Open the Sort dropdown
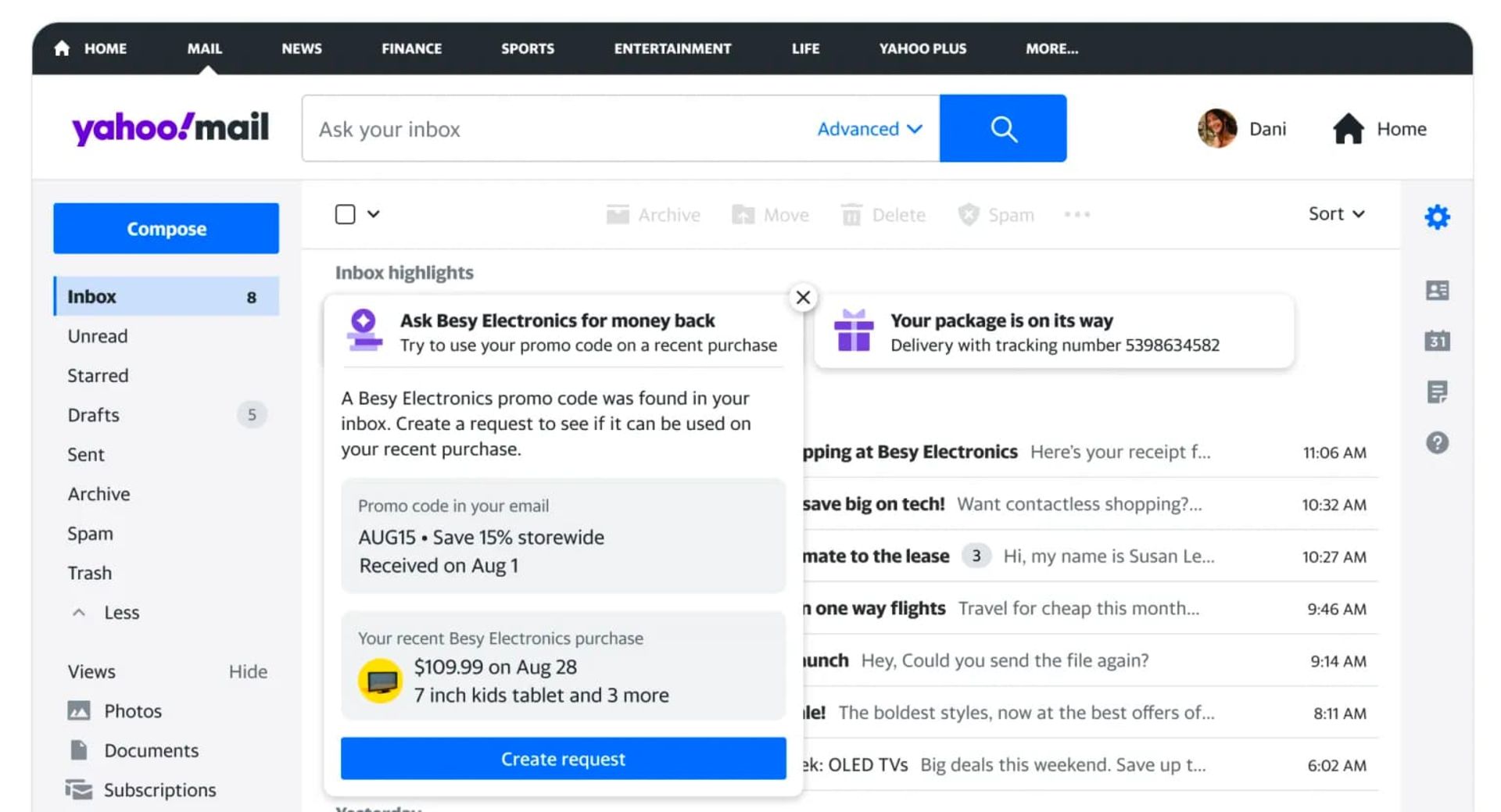1501x812 pixels. coord(1337,213)
